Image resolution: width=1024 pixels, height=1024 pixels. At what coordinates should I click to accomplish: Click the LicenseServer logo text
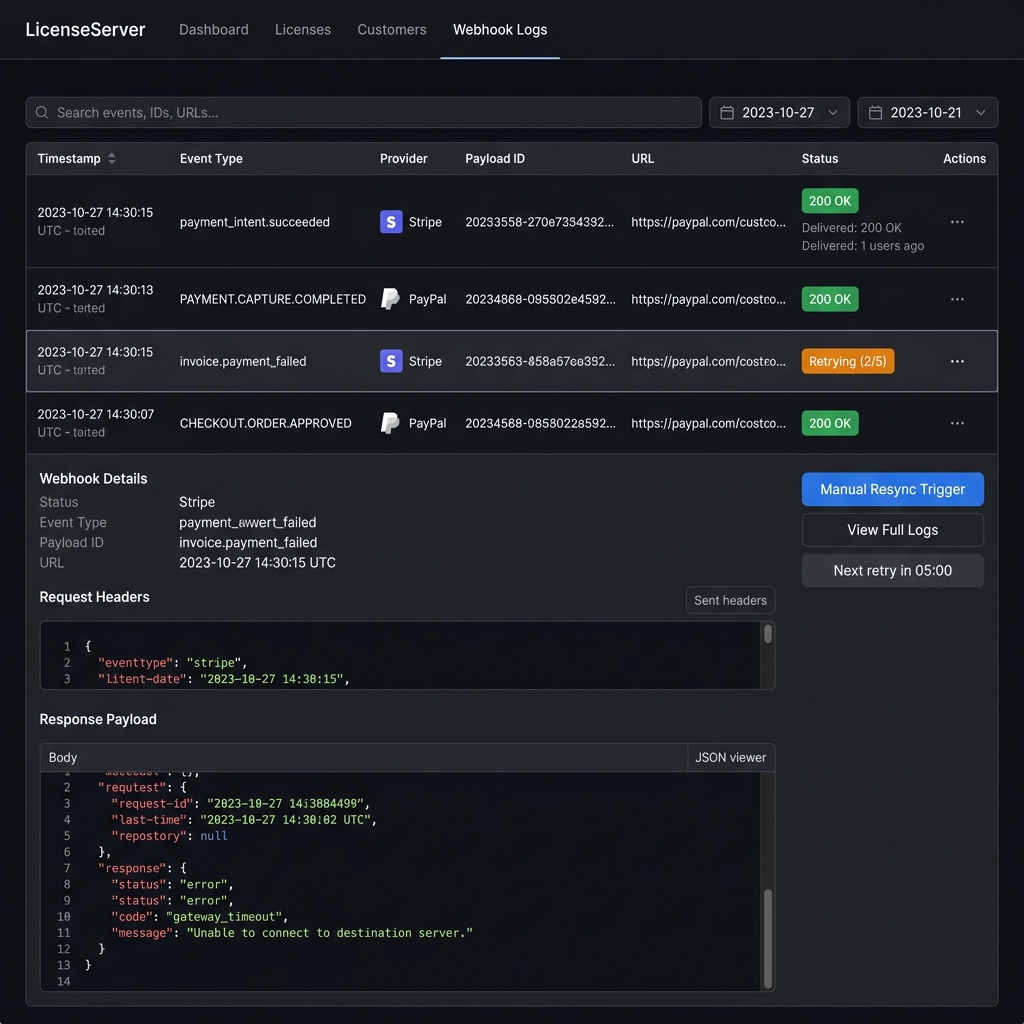[x=86, y=29]
